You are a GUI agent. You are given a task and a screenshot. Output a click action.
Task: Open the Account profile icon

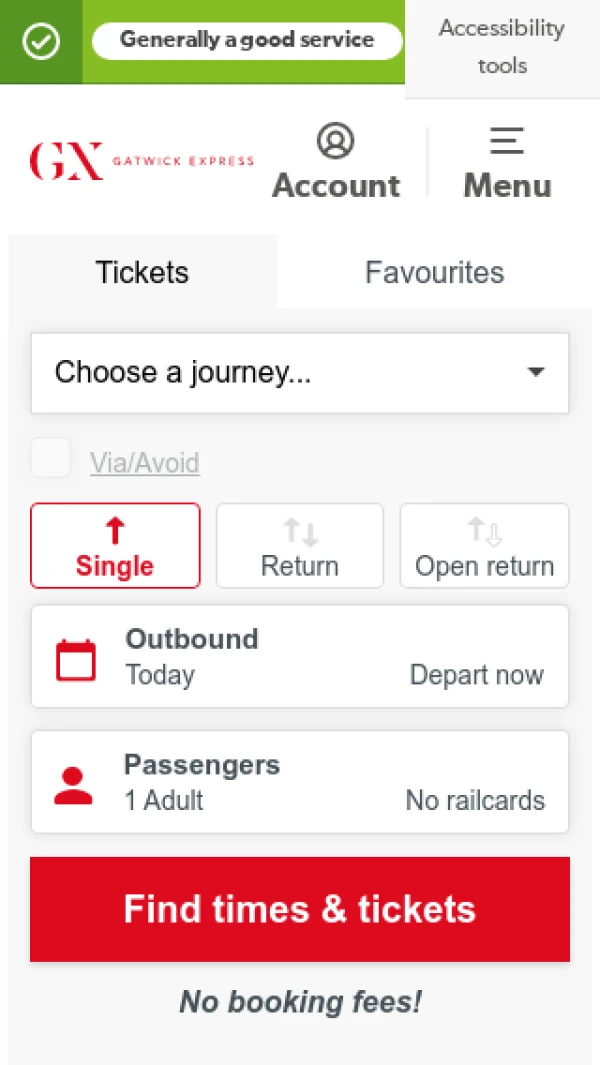335,141
